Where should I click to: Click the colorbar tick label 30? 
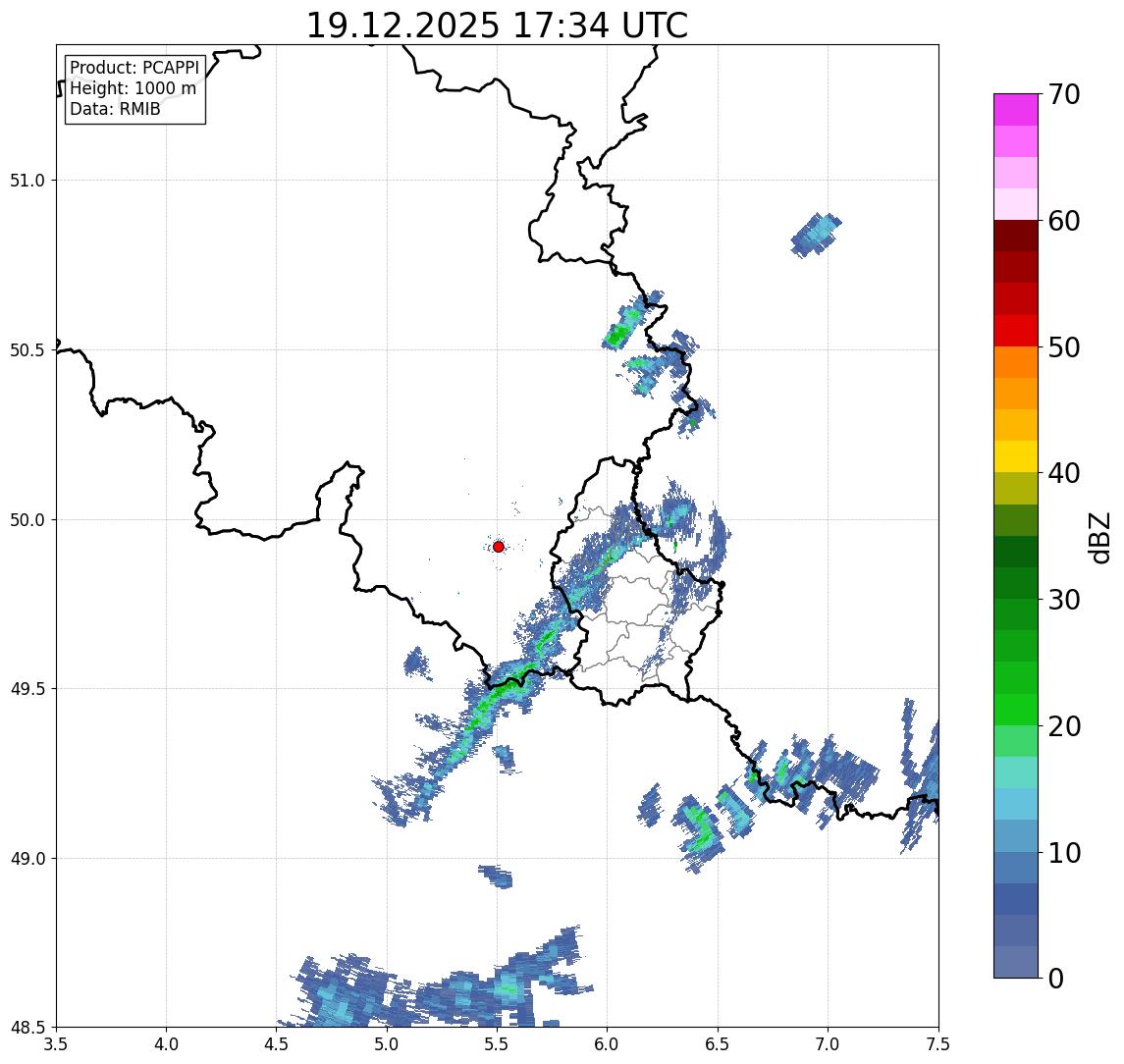pyautogui.click(x=1064, y=600)
